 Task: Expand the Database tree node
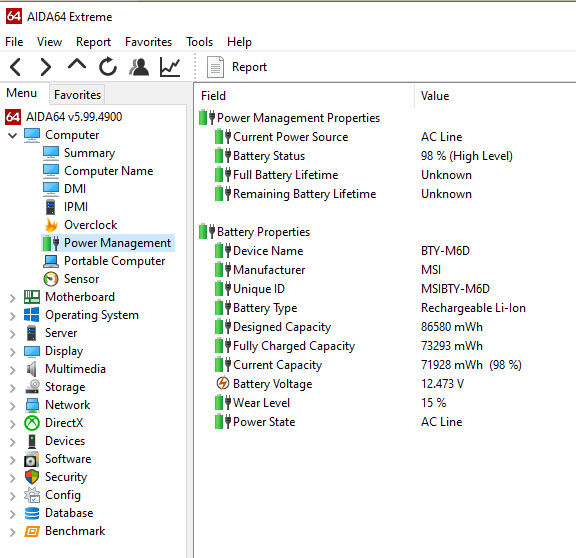(x=12, y=514)
